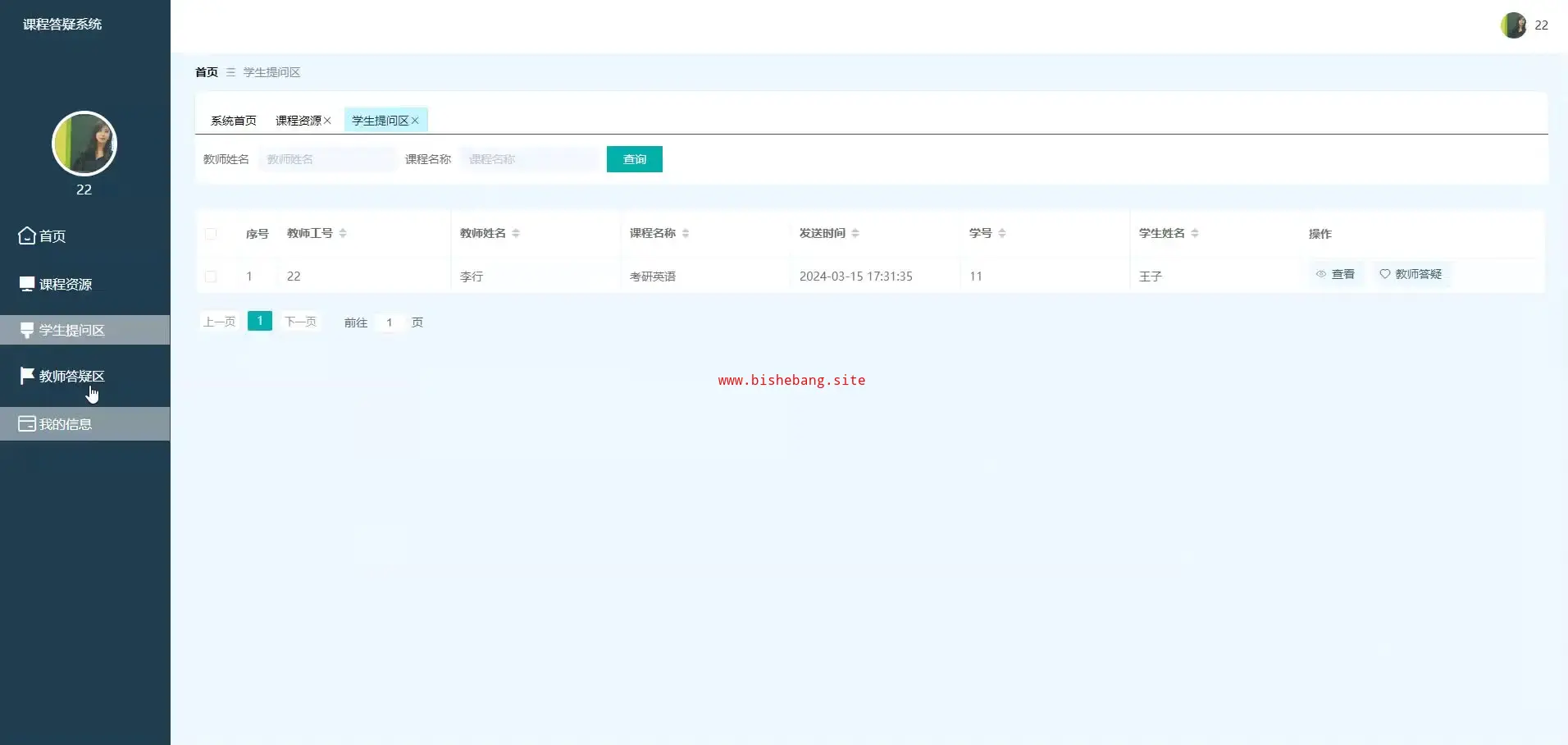Click the breadcrumb separator icon after 首页
This screenshot has width=1568, height=745.
(230, 72)
